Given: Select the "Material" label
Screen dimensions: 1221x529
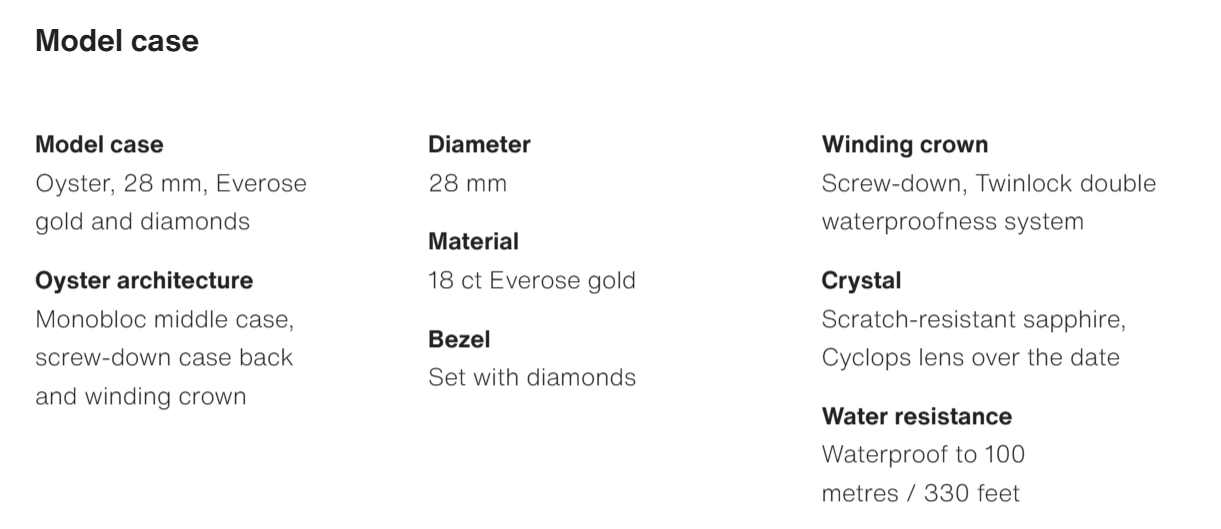Looking at the screenshot, I should [x=473, y=241].
